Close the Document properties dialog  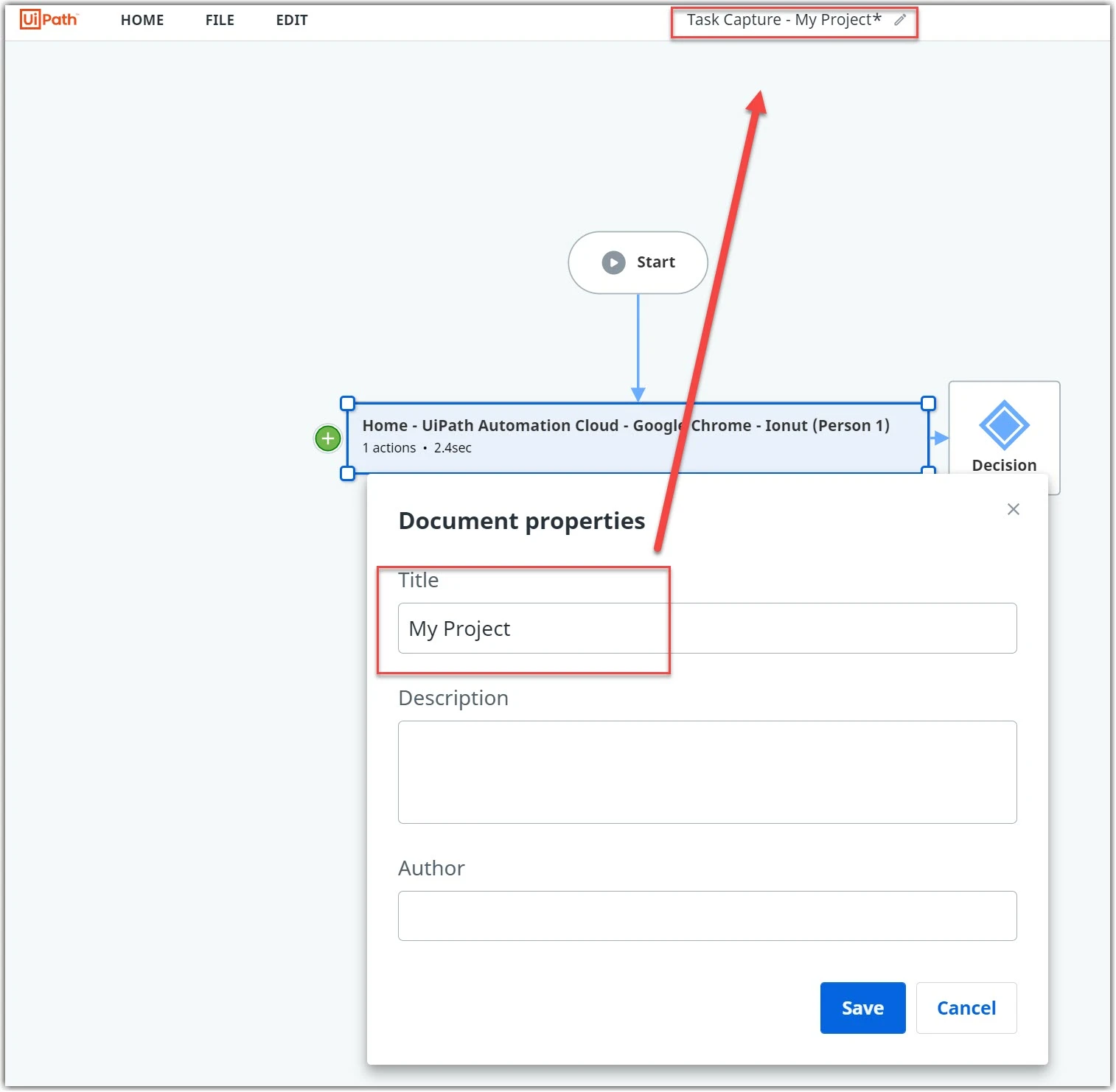pos(1014,509)
